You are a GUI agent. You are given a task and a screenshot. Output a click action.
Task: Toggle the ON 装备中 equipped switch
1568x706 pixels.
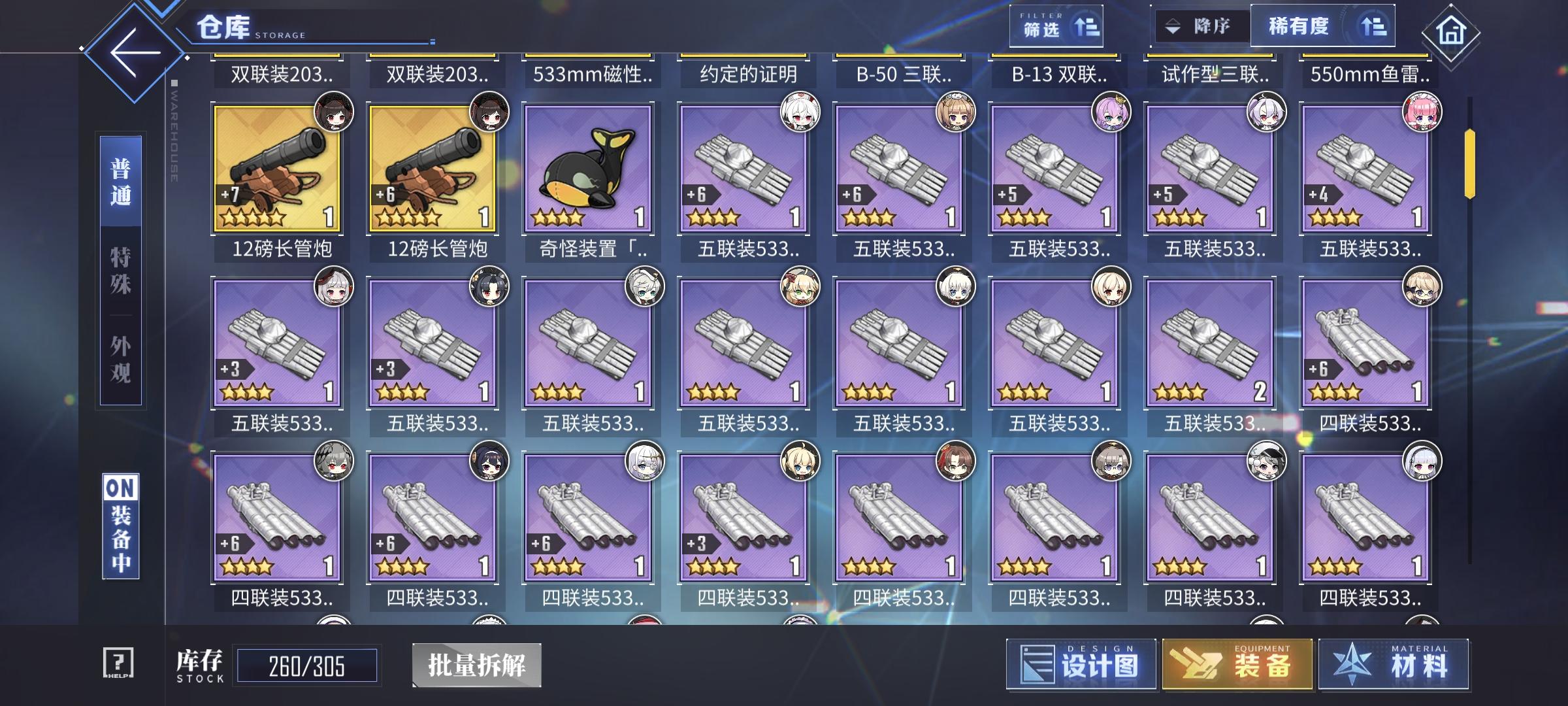tap(121, 526)
